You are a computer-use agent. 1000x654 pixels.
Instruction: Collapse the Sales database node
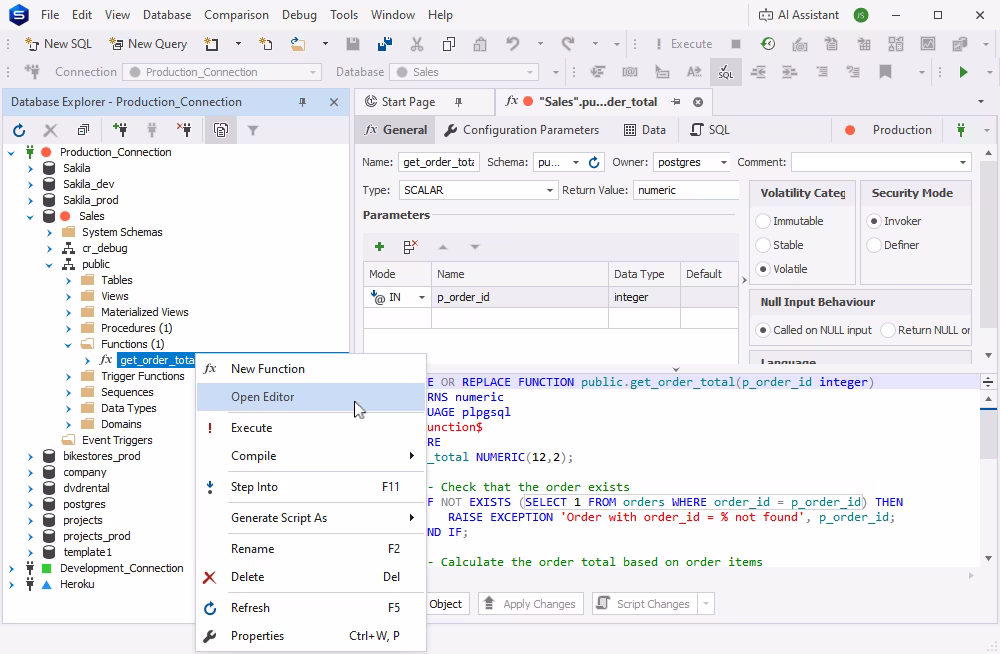[x=30, y=217]
